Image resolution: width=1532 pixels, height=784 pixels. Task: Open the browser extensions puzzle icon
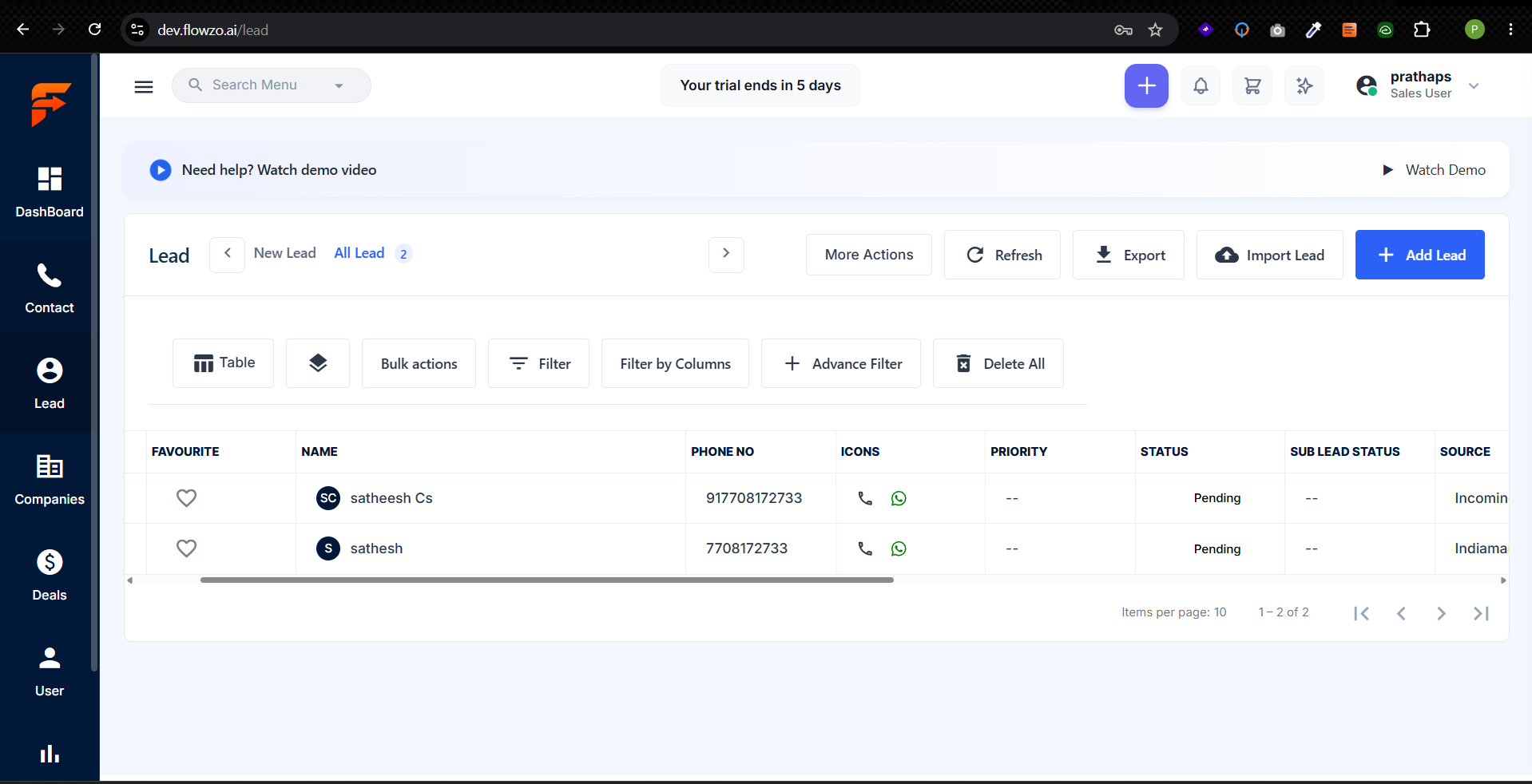point(1422,30)
